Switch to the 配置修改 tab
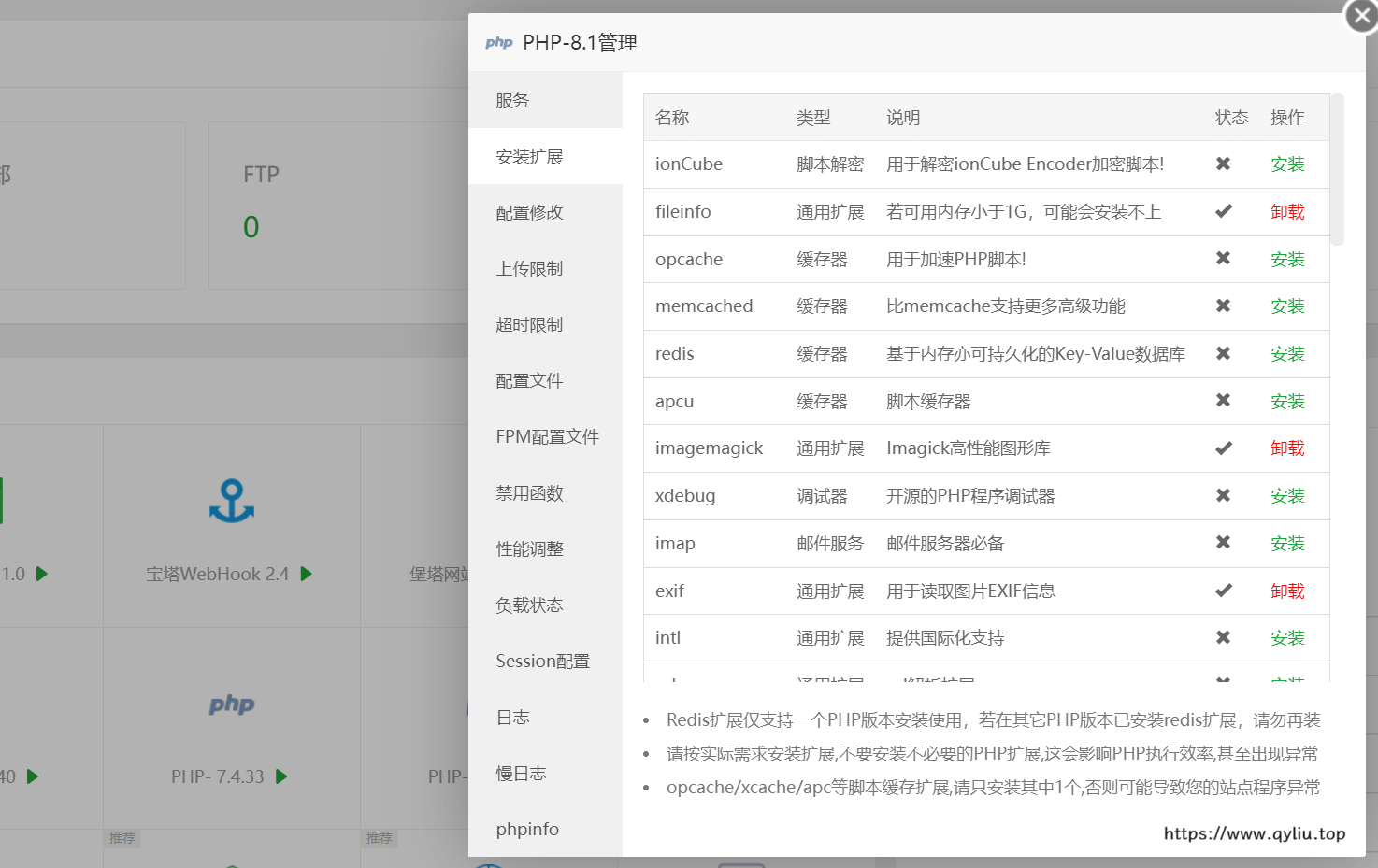1378x868 pixels. click(x=529, y=213)
